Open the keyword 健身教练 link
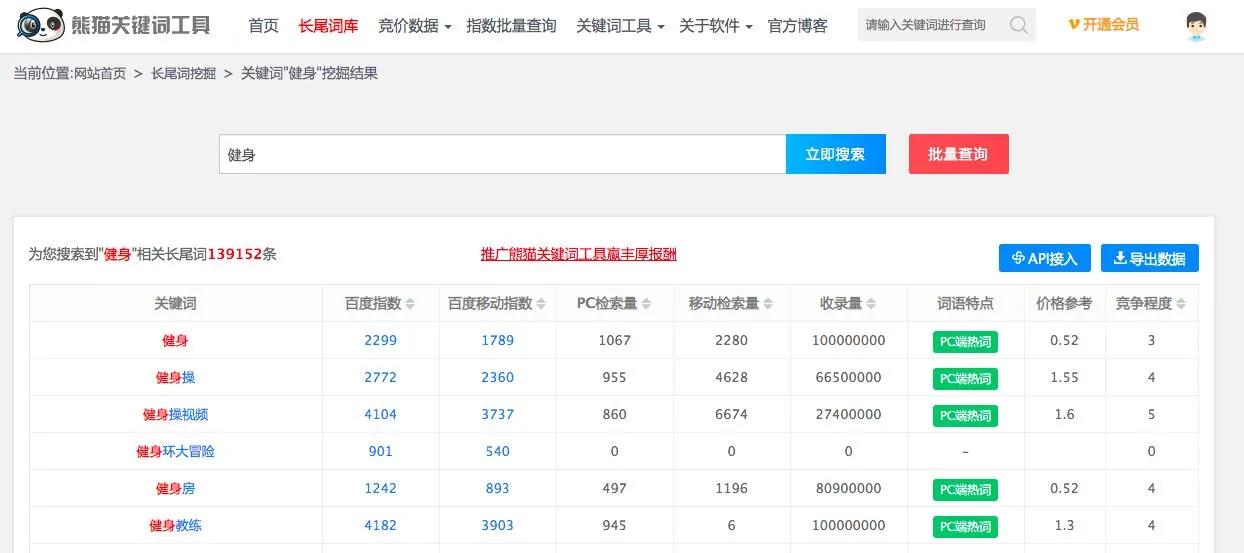The height and width of the screenshot is (553, 1244). (x=175, y=525)
